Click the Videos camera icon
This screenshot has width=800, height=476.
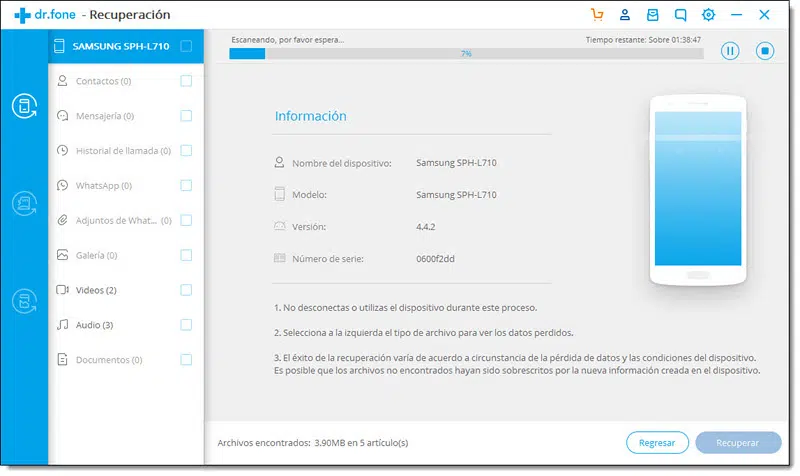pyautogui.click(x=62, y=290)
